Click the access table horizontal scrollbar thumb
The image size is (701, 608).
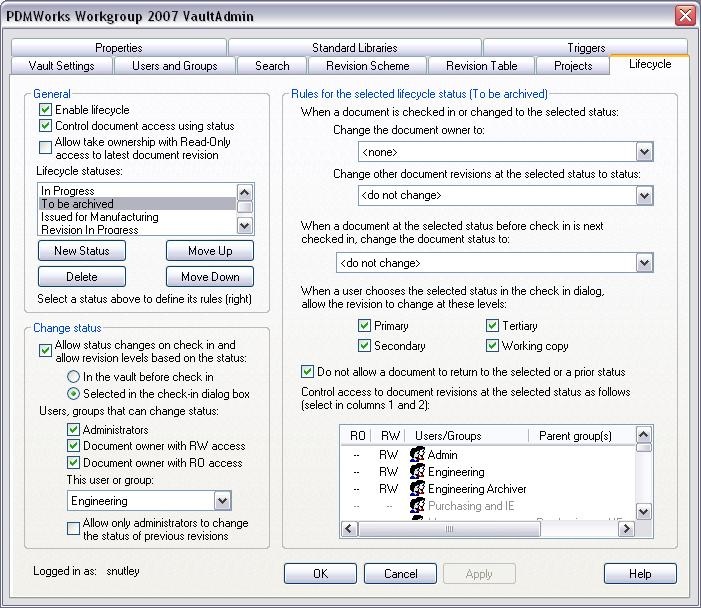coord(449,529)
